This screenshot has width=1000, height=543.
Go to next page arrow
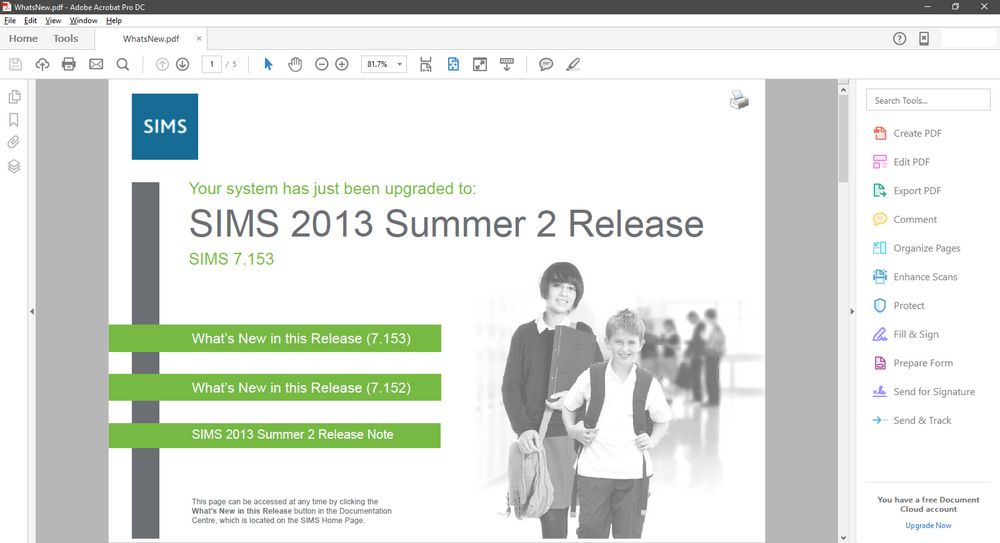coord(182,64)
